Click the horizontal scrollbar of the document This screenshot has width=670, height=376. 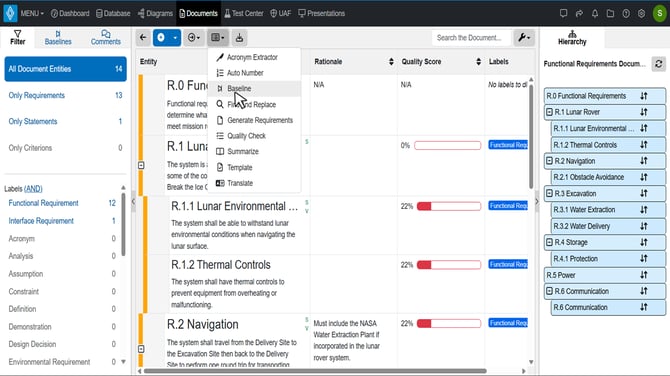point(315,371)
